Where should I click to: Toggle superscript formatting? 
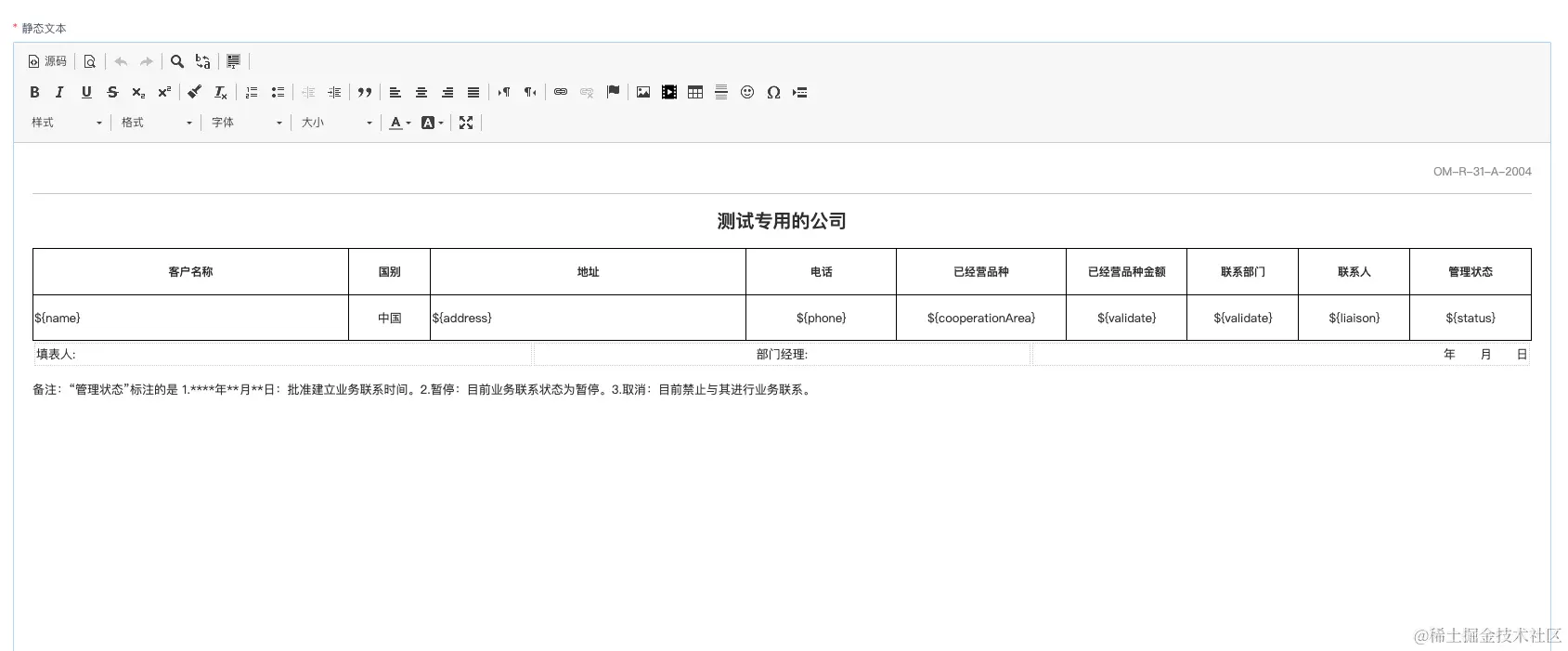tap(164, 92)
